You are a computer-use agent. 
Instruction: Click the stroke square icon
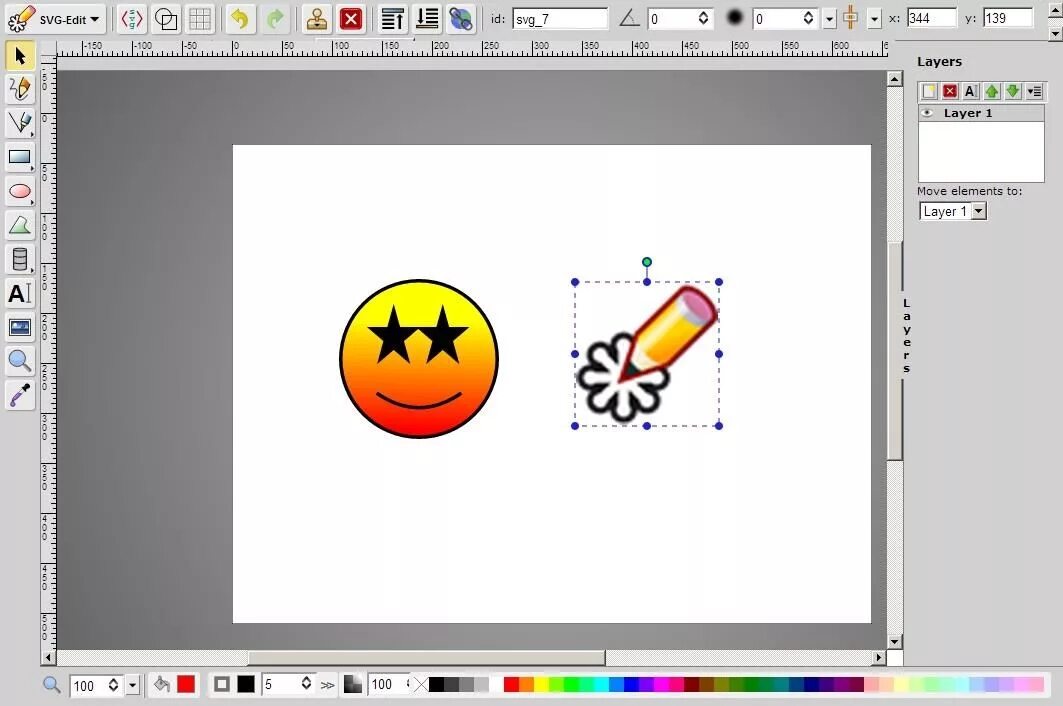(x=222, y=684)
